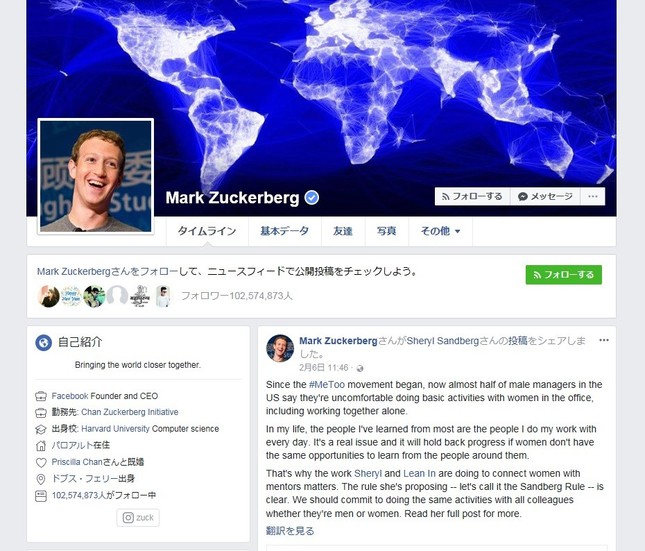Click the first follower avatar icon
The width and height of the screenshot is (645, 551).
(x=49, y=296)
